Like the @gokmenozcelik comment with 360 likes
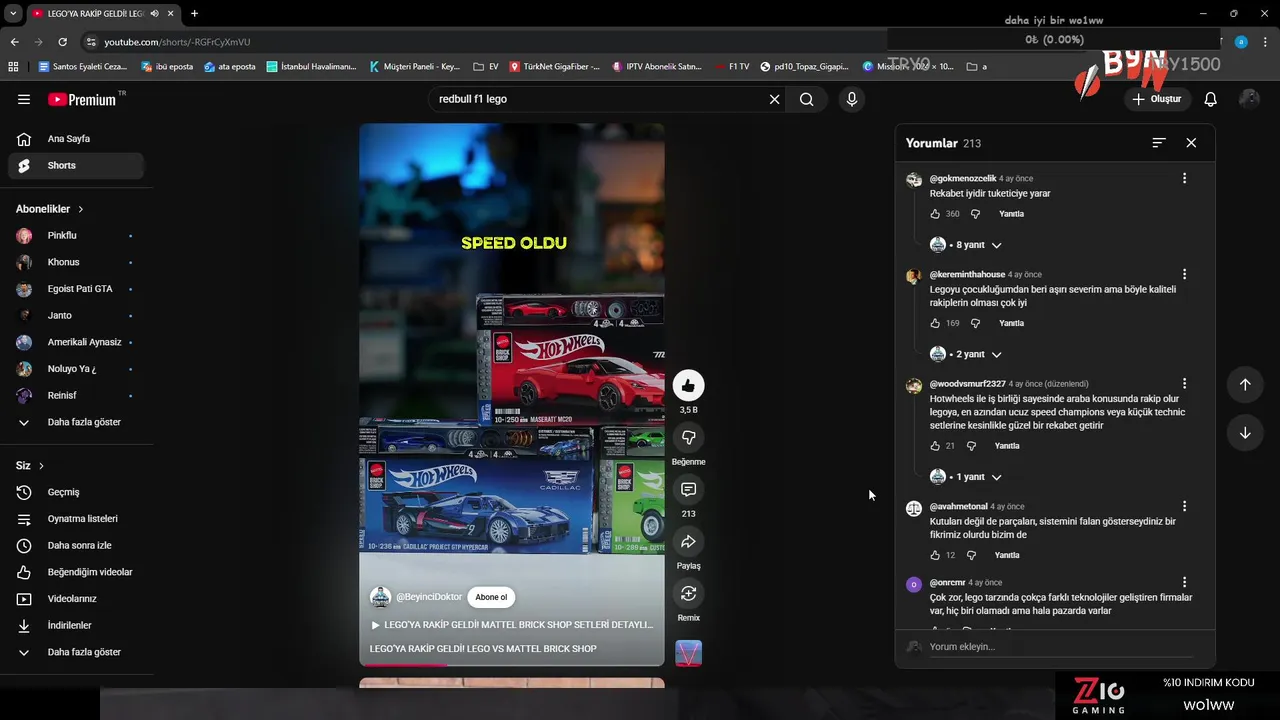 tap(935, 214)
